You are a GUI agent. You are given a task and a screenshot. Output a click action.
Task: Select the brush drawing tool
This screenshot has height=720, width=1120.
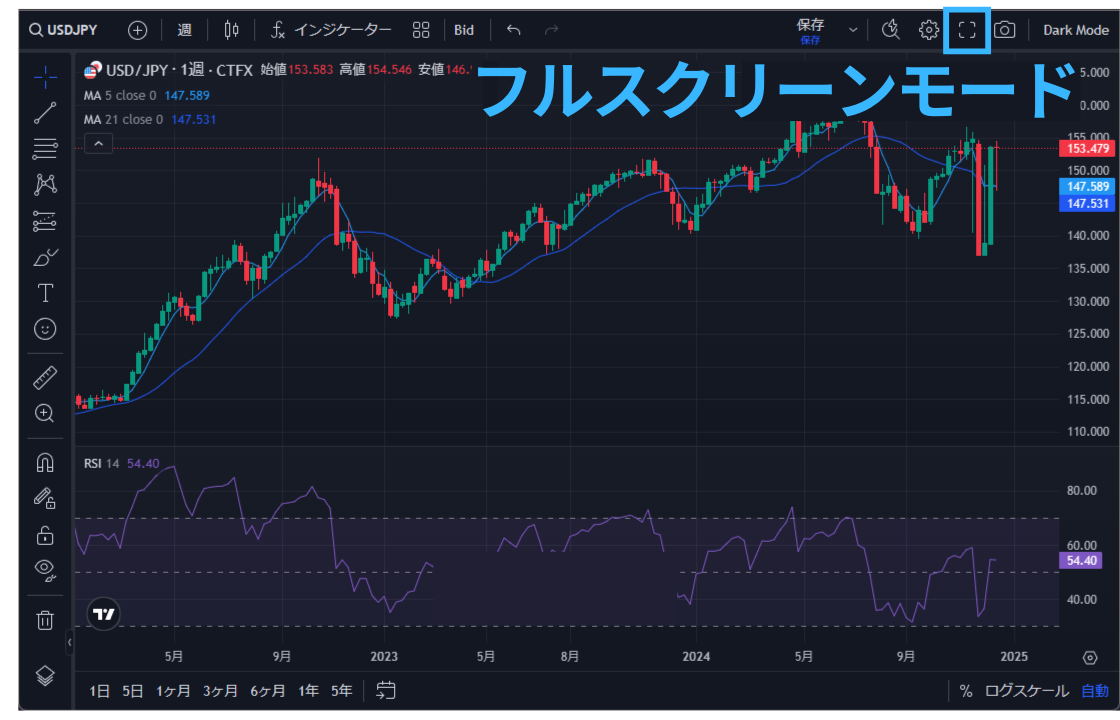45,257
